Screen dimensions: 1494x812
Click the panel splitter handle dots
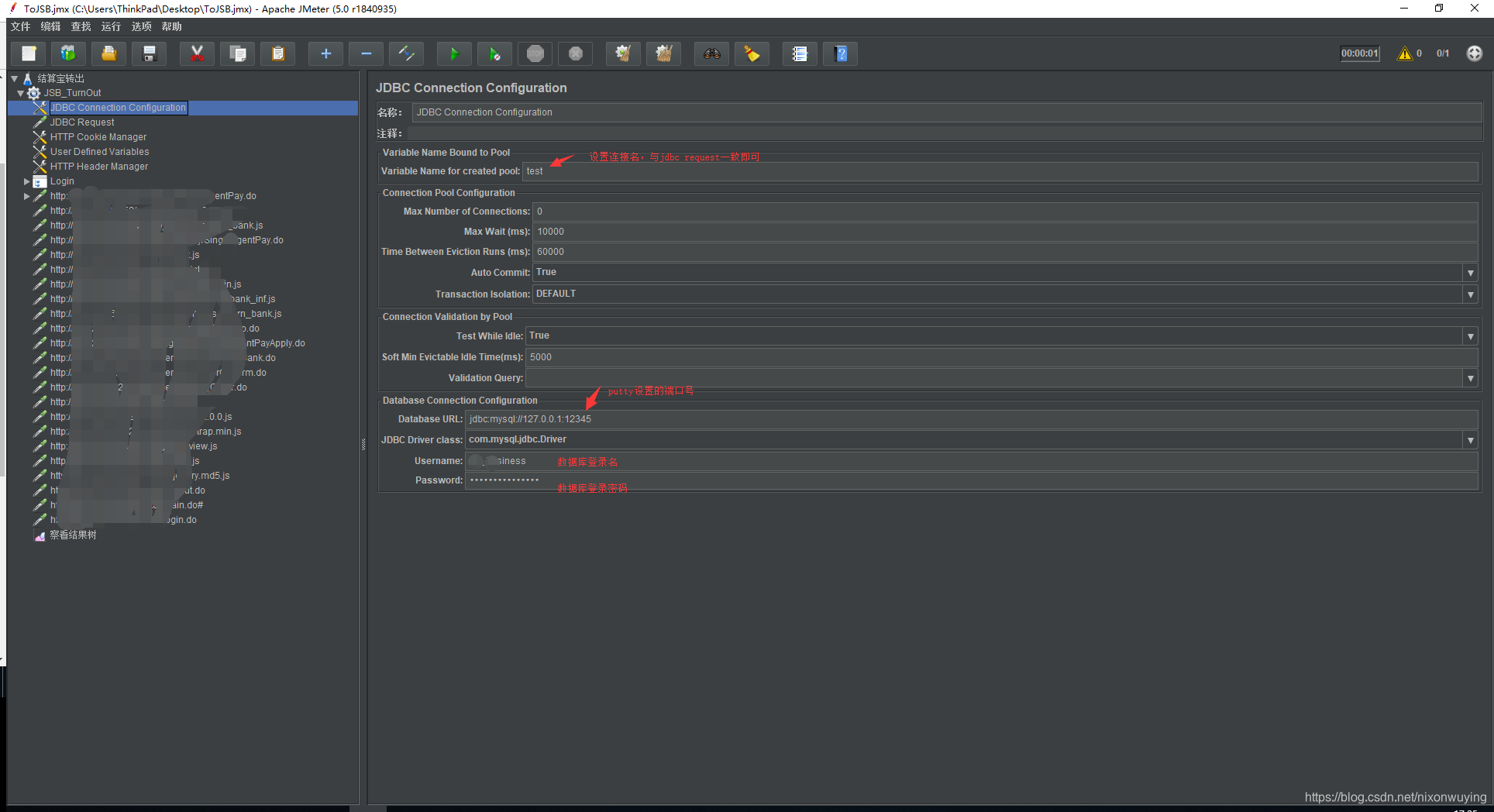[363, 444]
